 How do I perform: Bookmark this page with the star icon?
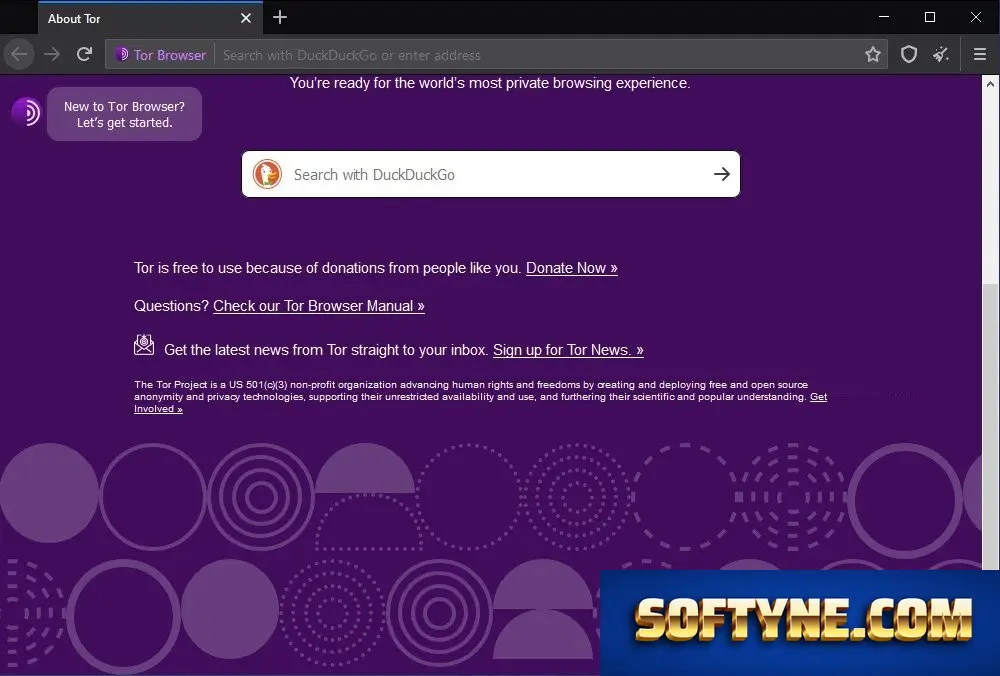[x=872, y=55]
